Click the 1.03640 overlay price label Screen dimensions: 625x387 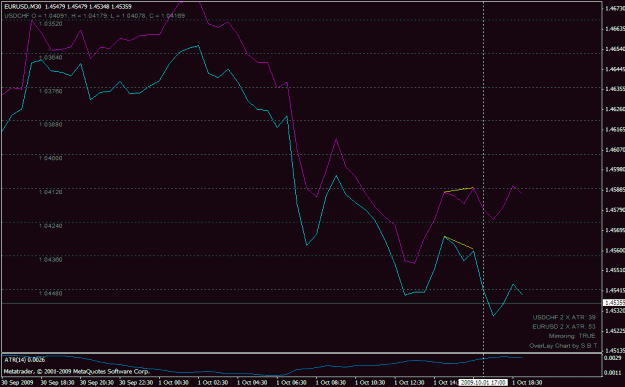(51, 57)
